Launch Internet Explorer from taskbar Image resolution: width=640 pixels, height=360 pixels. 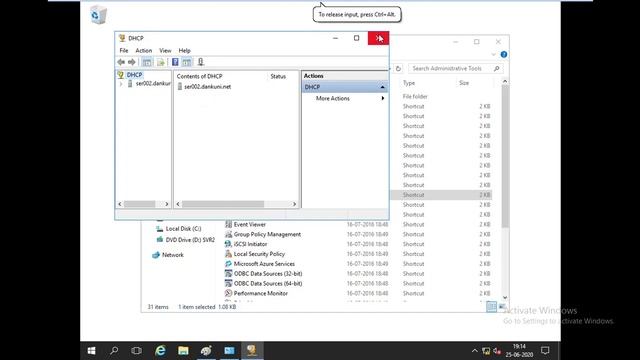[x=160, y=351]
